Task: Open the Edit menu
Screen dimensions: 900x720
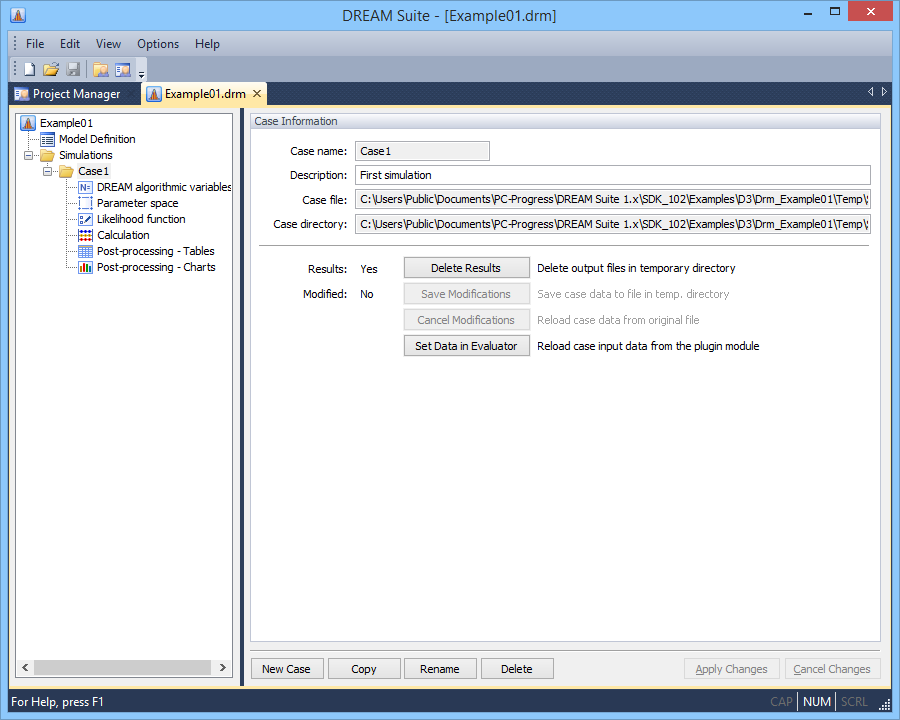Action: click(70, 44)
